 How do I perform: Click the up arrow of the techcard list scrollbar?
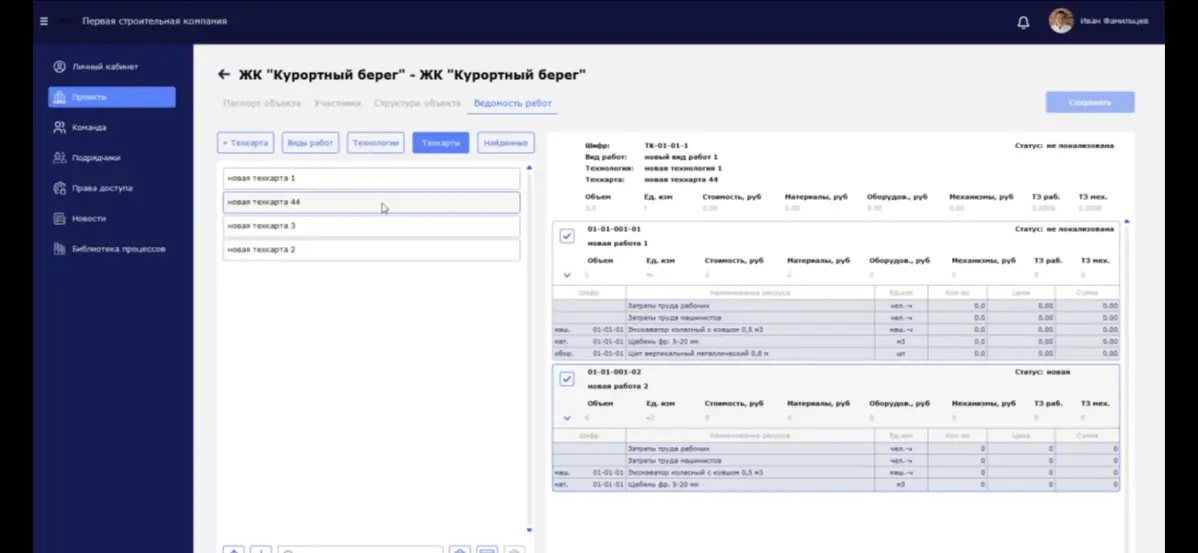coord(529,167)
